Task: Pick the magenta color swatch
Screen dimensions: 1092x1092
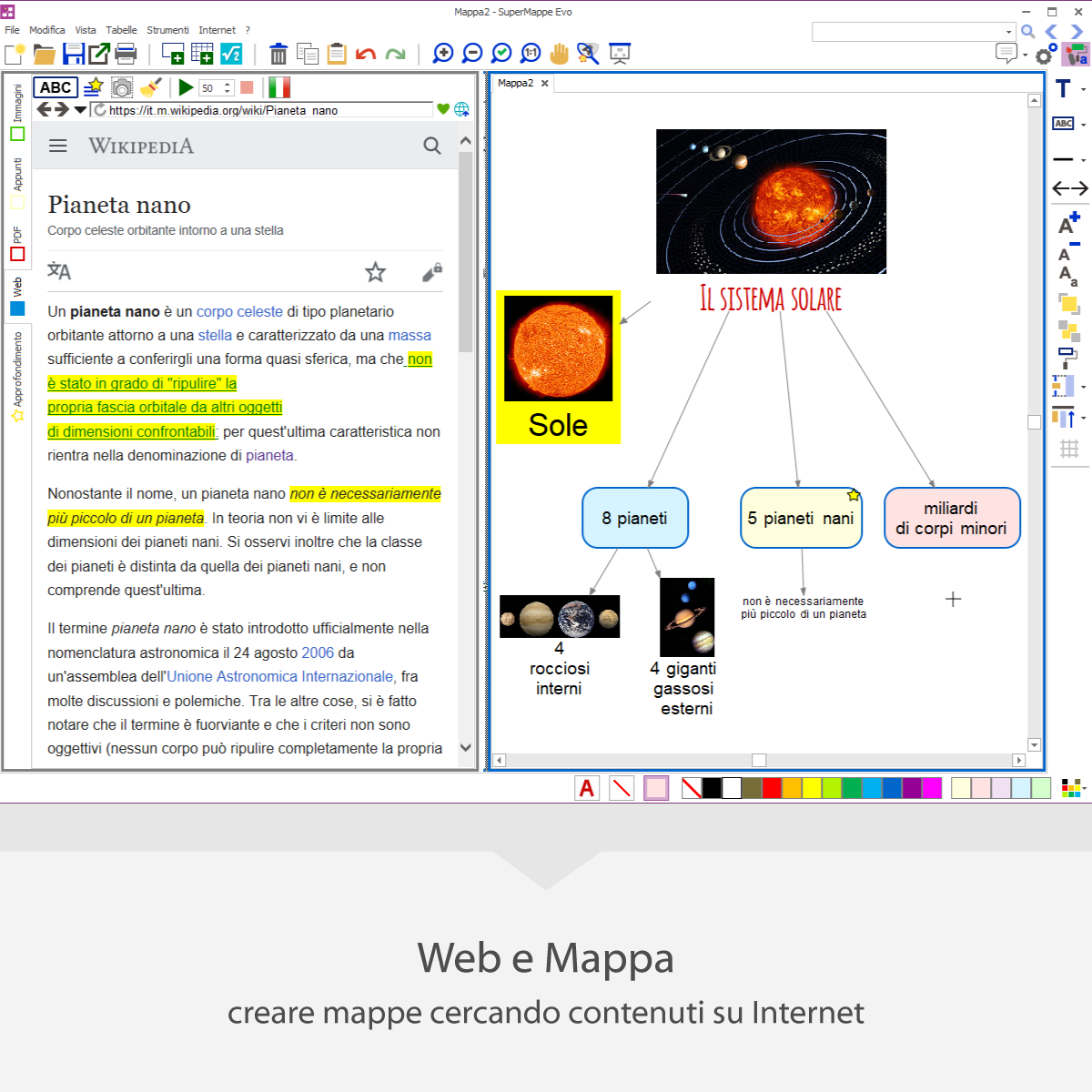Action: (x=932, y=788)
